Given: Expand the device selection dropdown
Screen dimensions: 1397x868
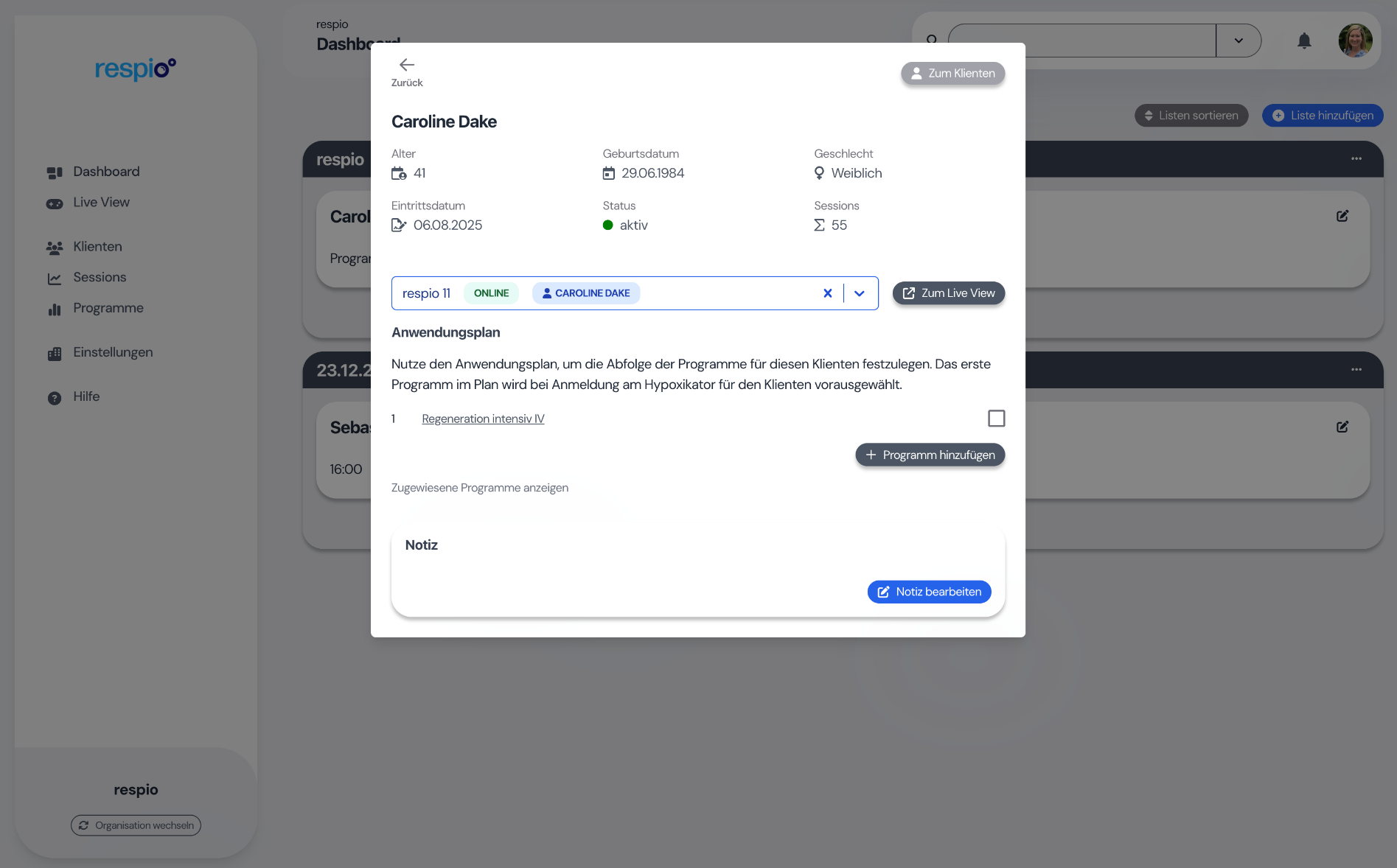Looking at the screenshot, I should click(860, 293).
